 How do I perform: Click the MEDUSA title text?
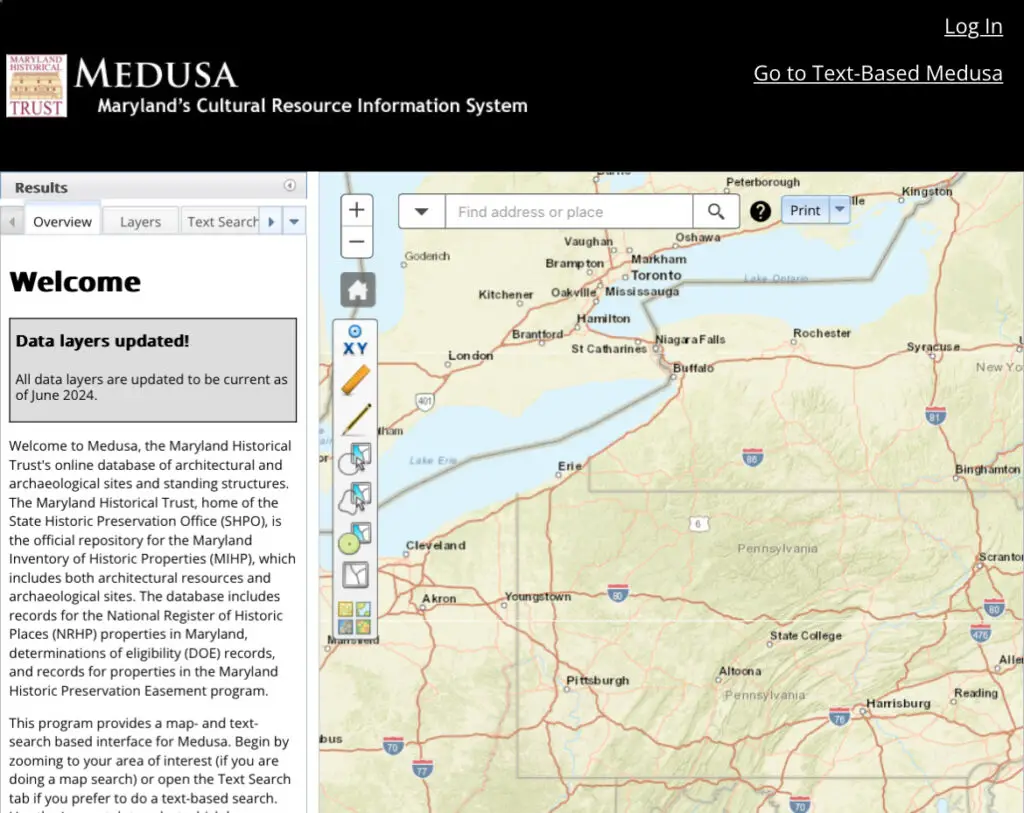(156, 74)
